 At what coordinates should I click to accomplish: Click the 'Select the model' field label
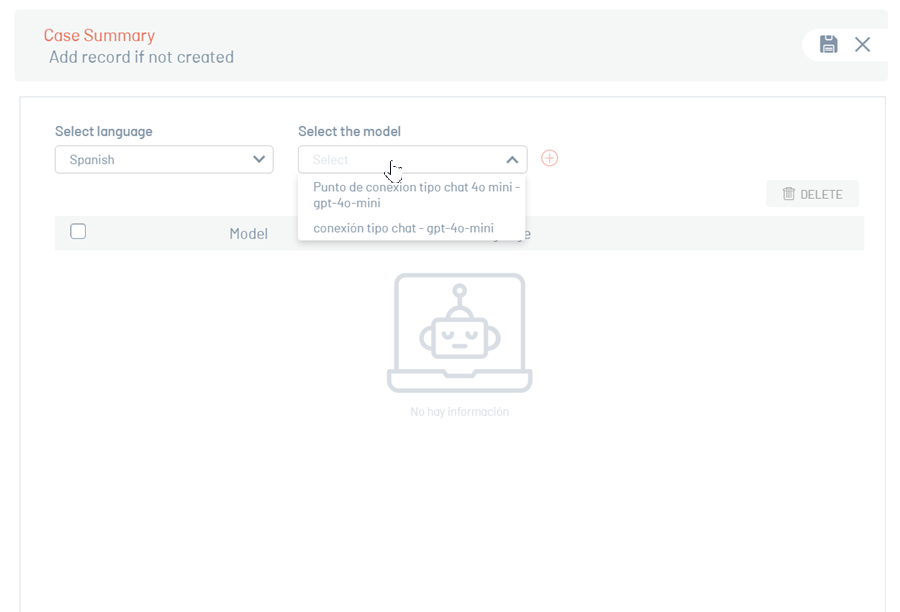click(349, 131)
